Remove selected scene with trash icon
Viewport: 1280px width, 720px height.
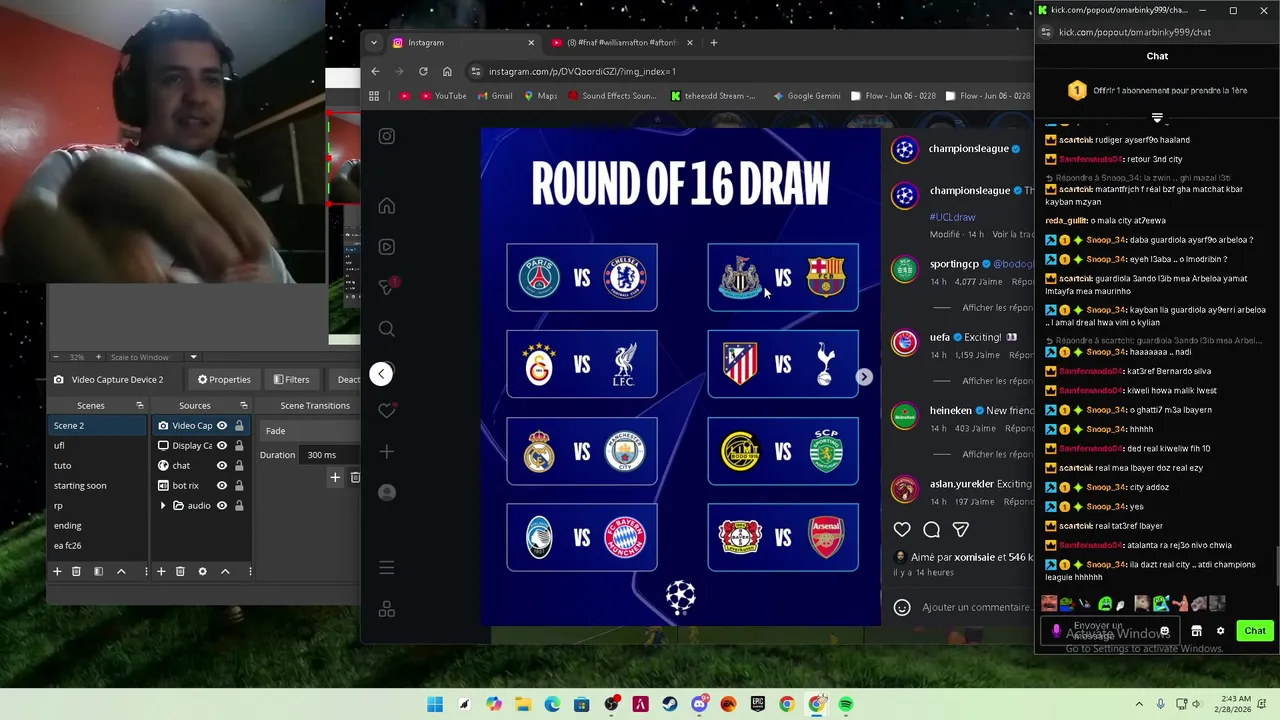[x=76, y=571]
